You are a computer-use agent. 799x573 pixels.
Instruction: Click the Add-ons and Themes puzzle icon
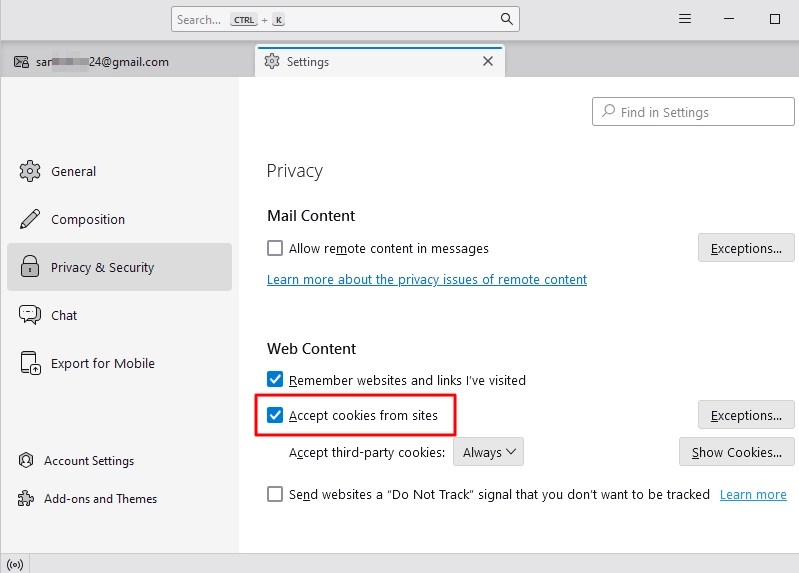(x=26, y=498)
